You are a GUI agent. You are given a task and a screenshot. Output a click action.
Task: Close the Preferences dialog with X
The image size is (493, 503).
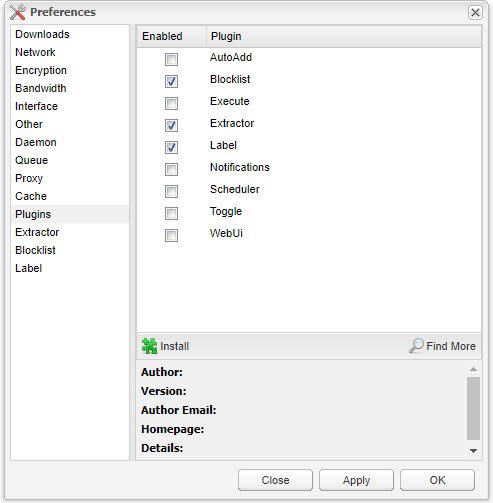click(x=475, y=13)
